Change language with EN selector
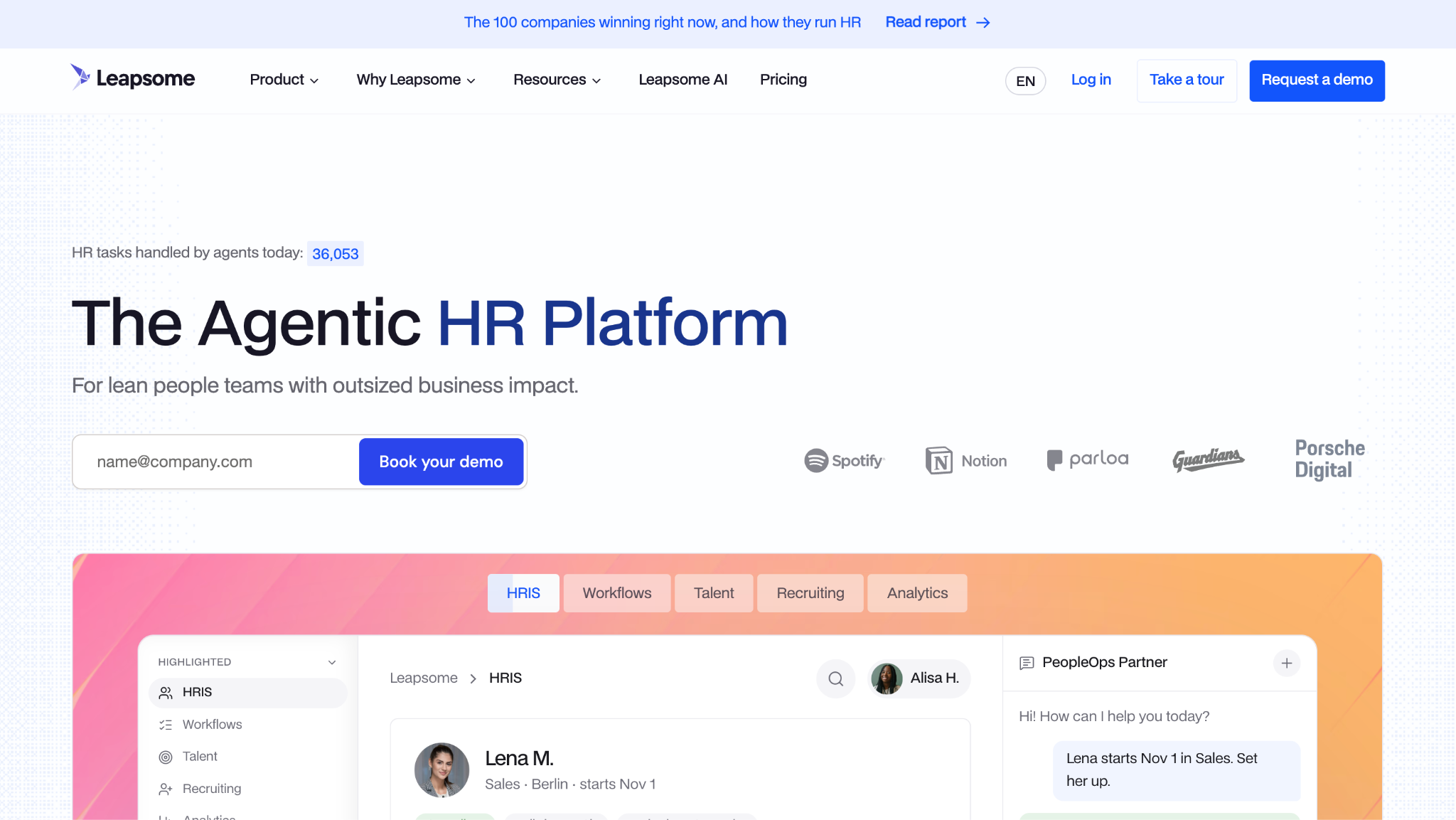The width and height of the screenshot is (1456, 820). coord(1025,81)
